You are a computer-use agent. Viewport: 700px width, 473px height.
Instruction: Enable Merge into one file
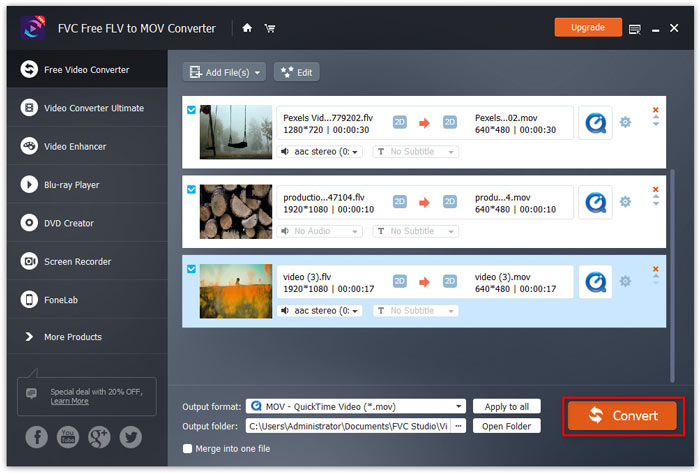(x=188, y=448)
